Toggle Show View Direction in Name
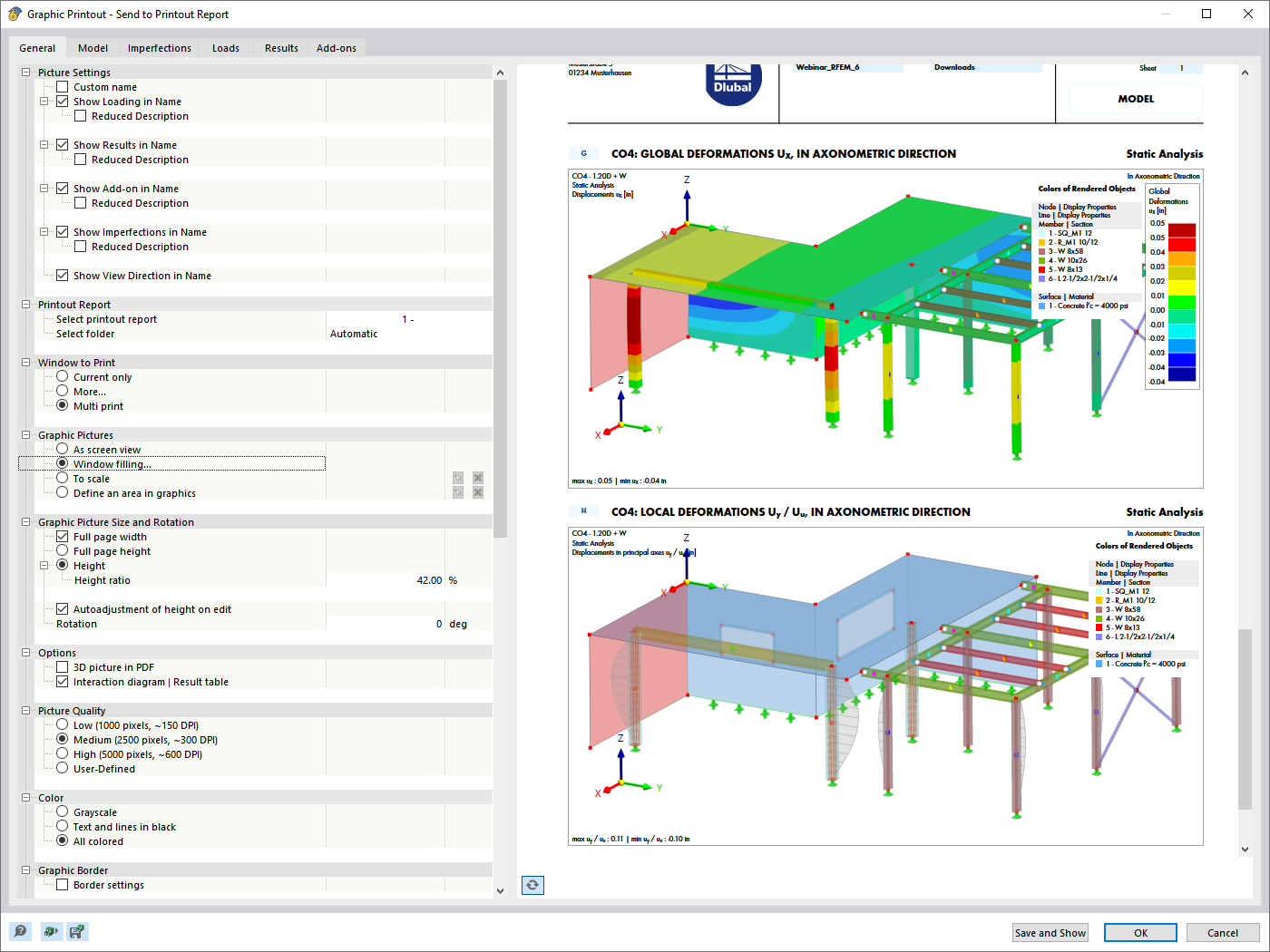This screenshot has height=952, width=1270. pos(63,276)
